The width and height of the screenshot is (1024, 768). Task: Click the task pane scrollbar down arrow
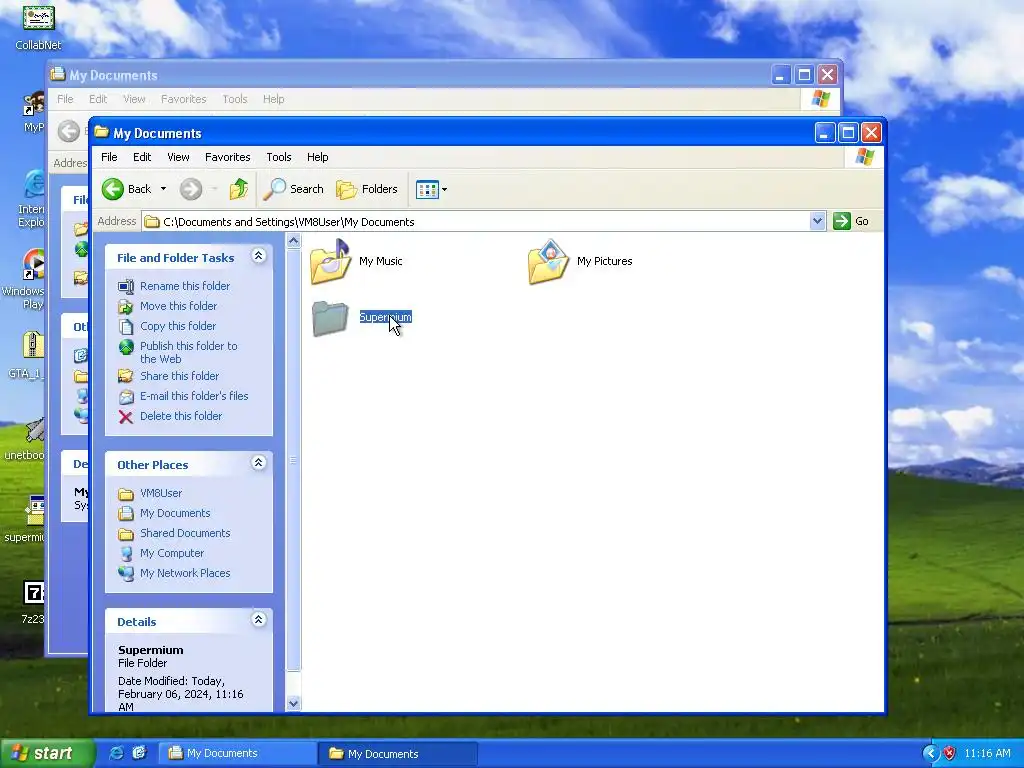coord(293,703)
